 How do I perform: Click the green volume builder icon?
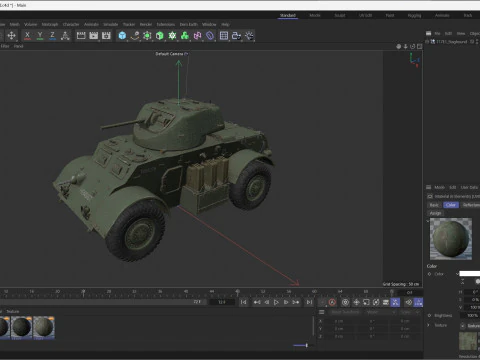coord(185,36)
